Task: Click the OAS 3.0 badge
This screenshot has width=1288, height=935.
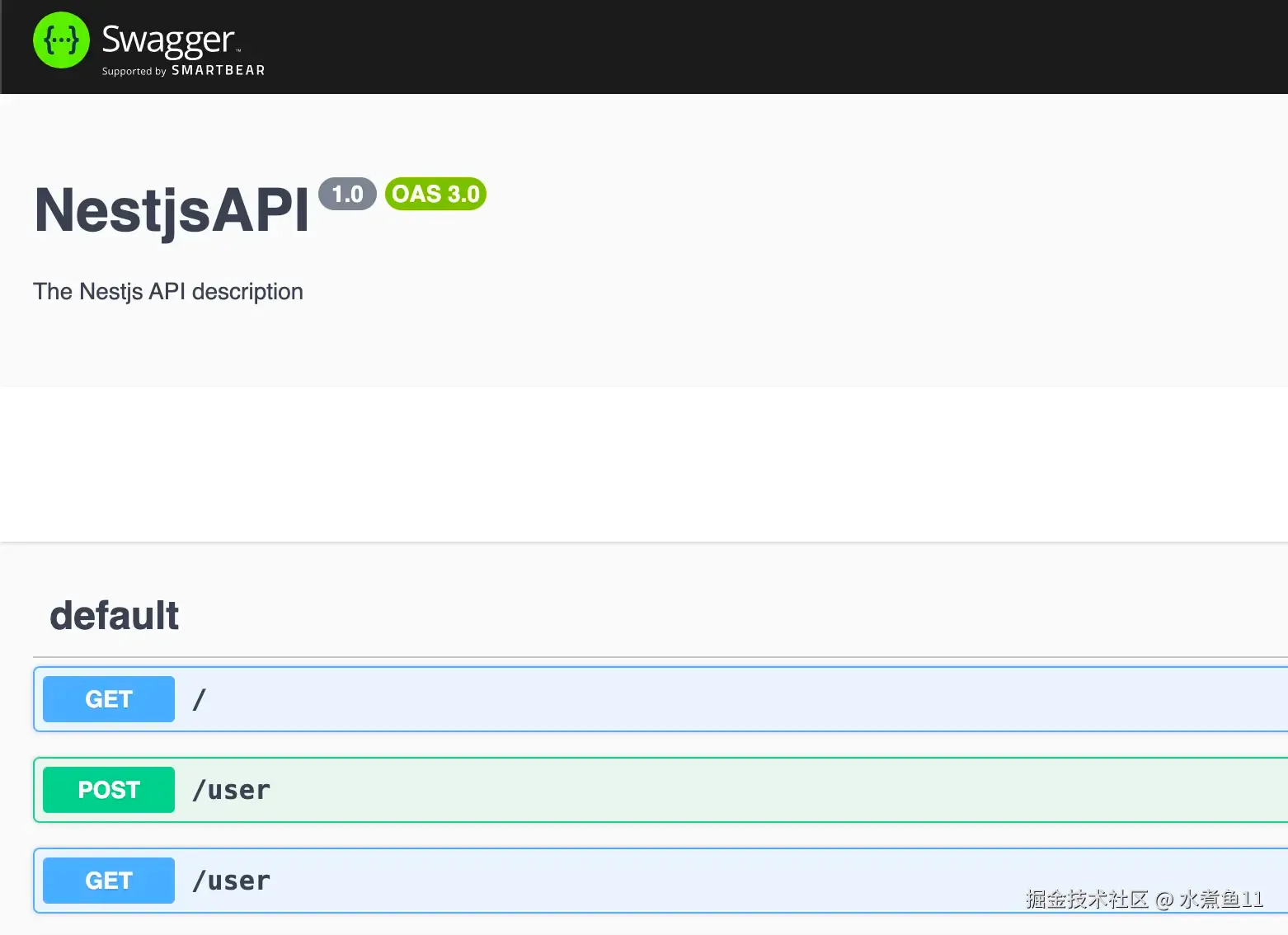Action: coord(435,194)
